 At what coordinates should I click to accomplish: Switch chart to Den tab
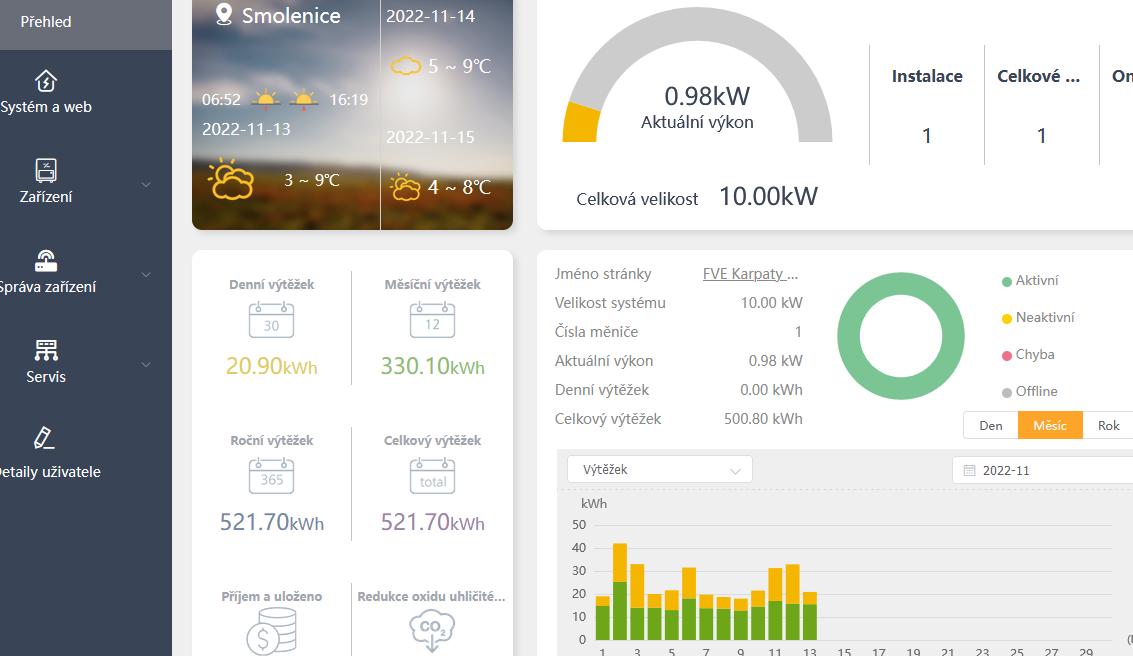coord(990,425)
